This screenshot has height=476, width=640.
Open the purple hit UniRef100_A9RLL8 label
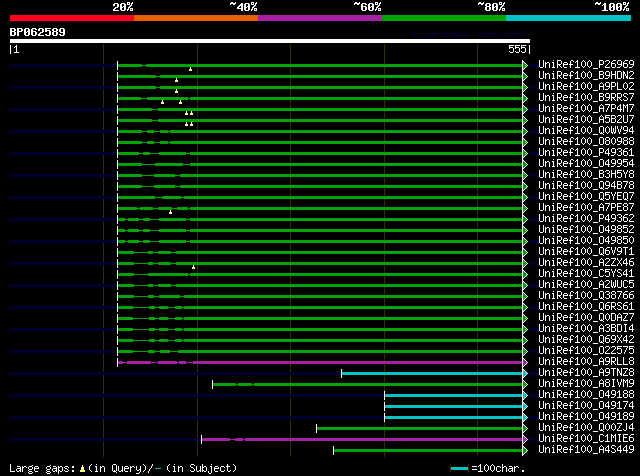point(586,362)
